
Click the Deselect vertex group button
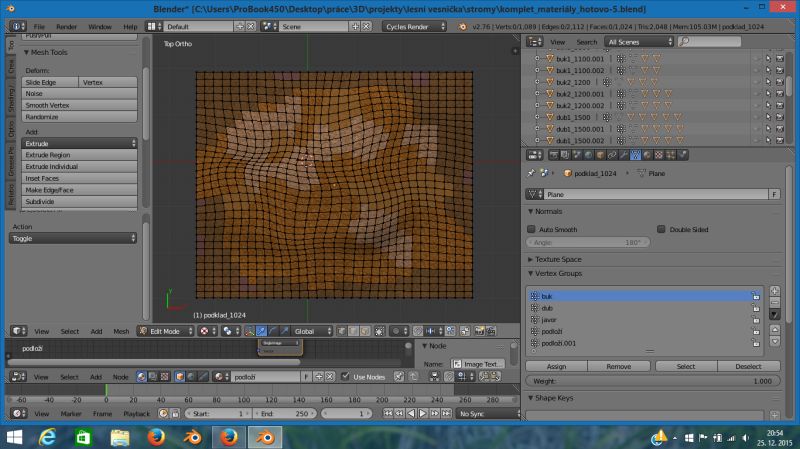coord(748,366)
